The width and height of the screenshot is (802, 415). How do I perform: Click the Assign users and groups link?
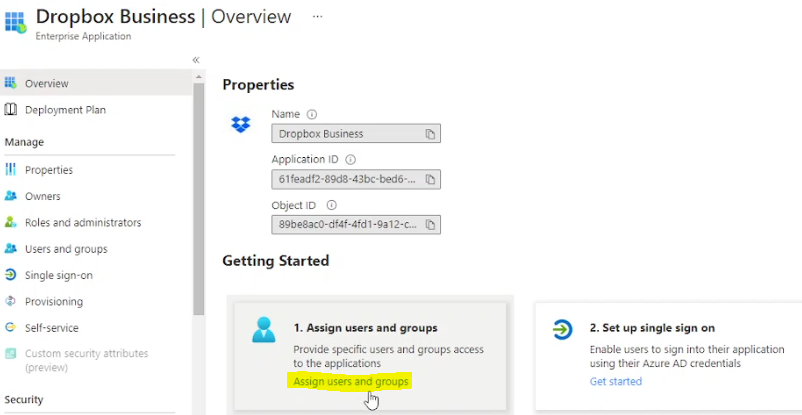(x=351, y=382)
